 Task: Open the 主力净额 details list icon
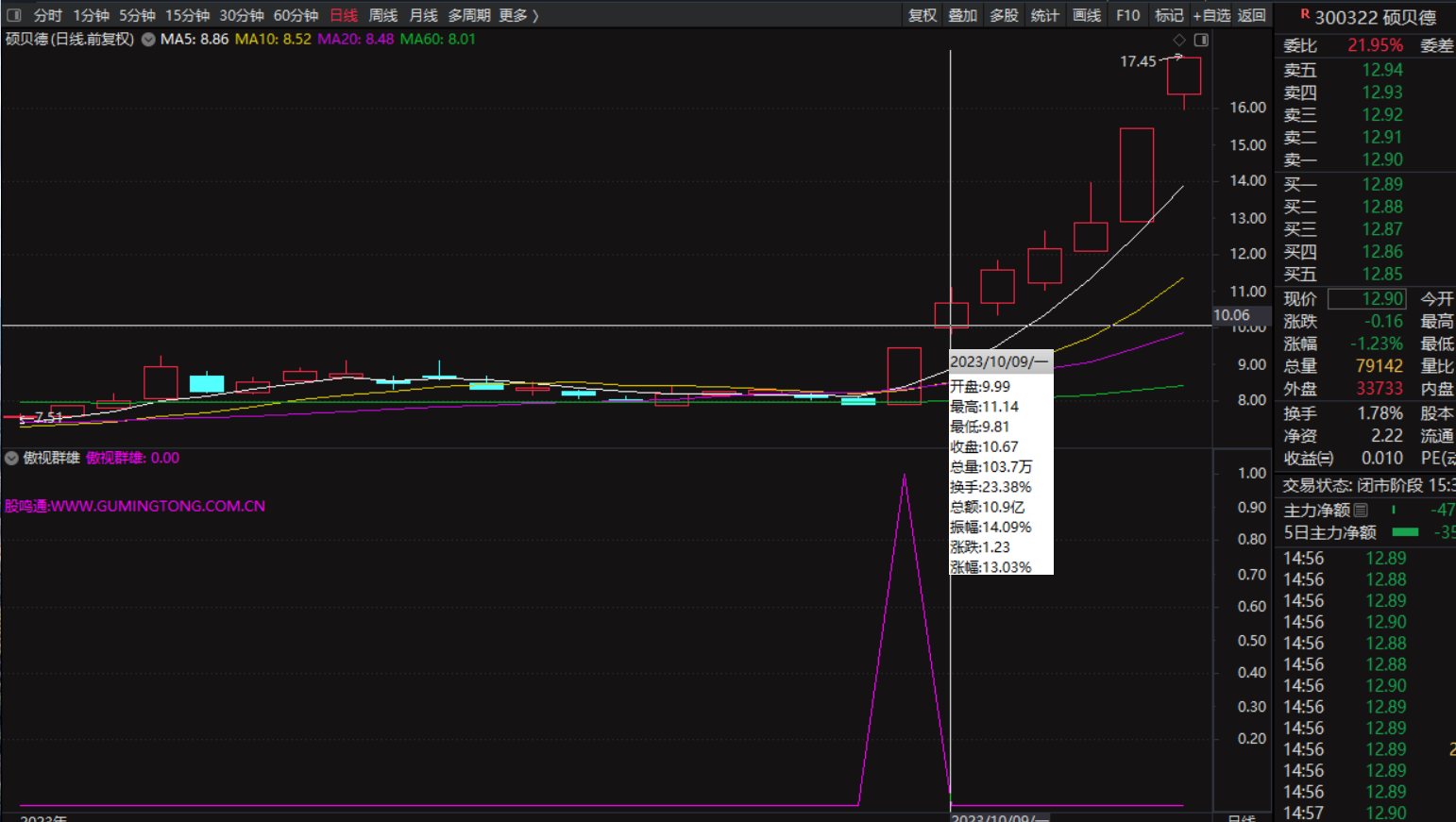point(1361,510)
